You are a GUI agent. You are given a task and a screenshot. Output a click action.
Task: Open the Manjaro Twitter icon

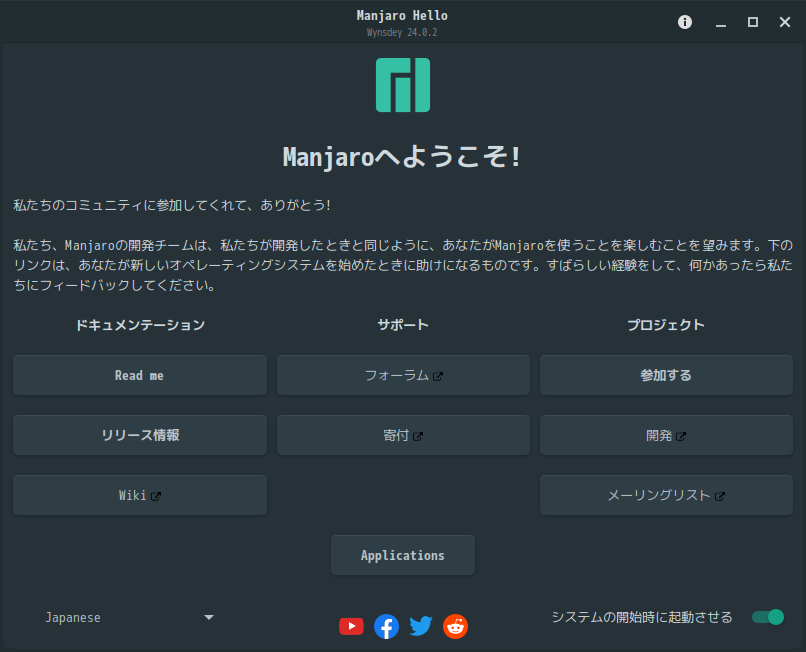(421, 626)
